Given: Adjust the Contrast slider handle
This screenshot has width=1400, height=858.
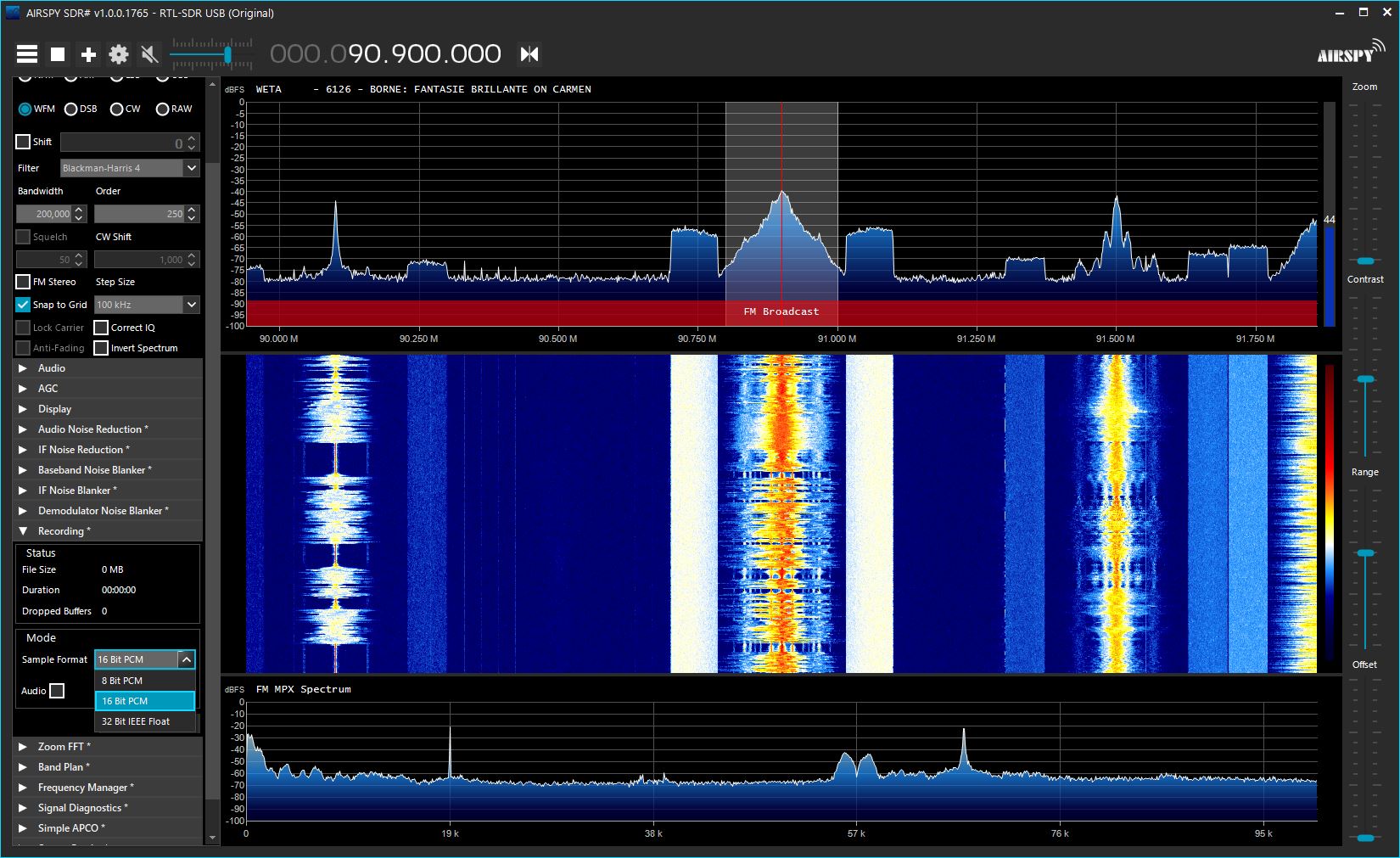Looking at the screenshot, I should (1364, 379).
